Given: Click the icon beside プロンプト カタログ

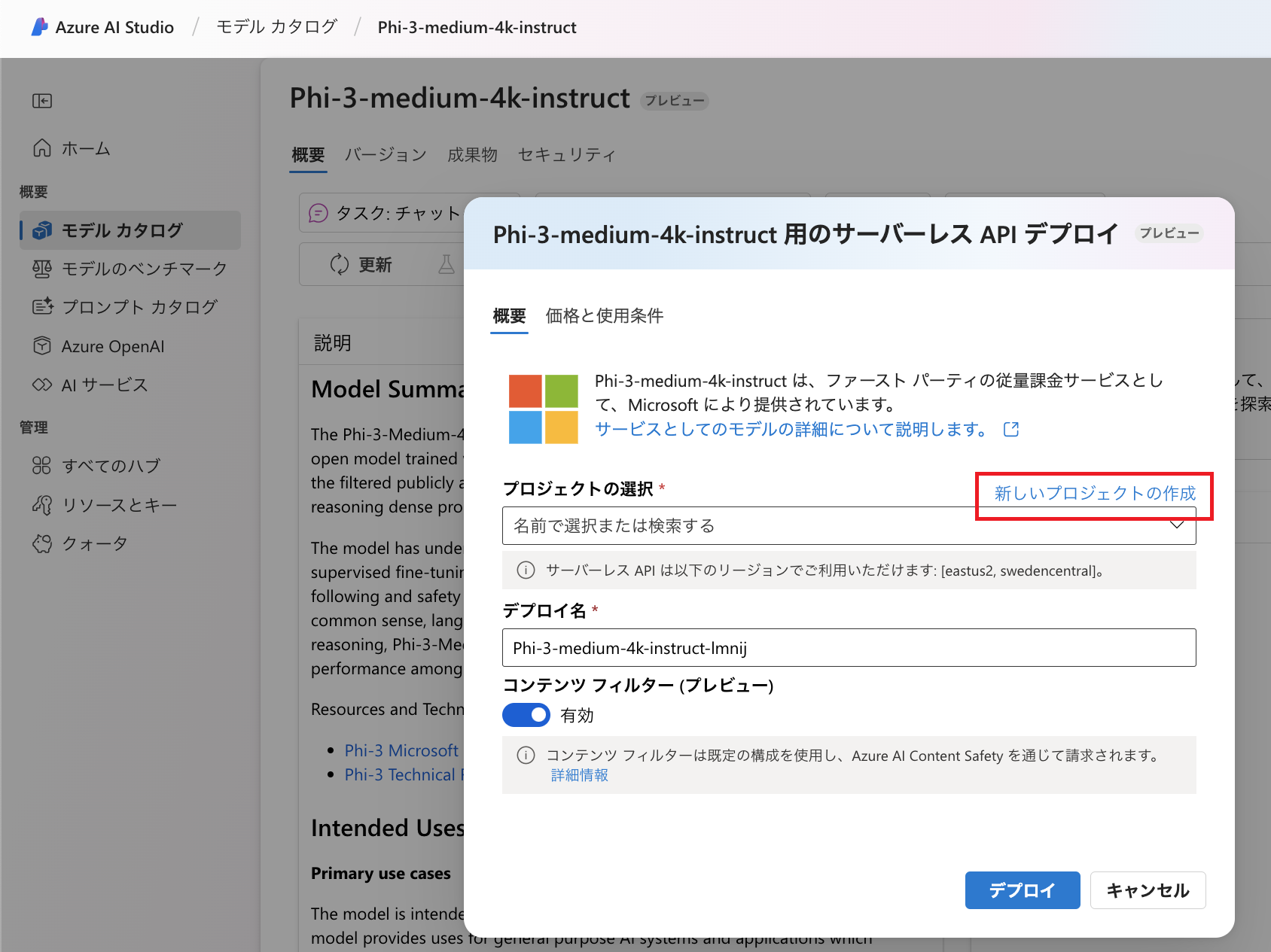Looking at the screenshot, I should (x=42, y=307).
